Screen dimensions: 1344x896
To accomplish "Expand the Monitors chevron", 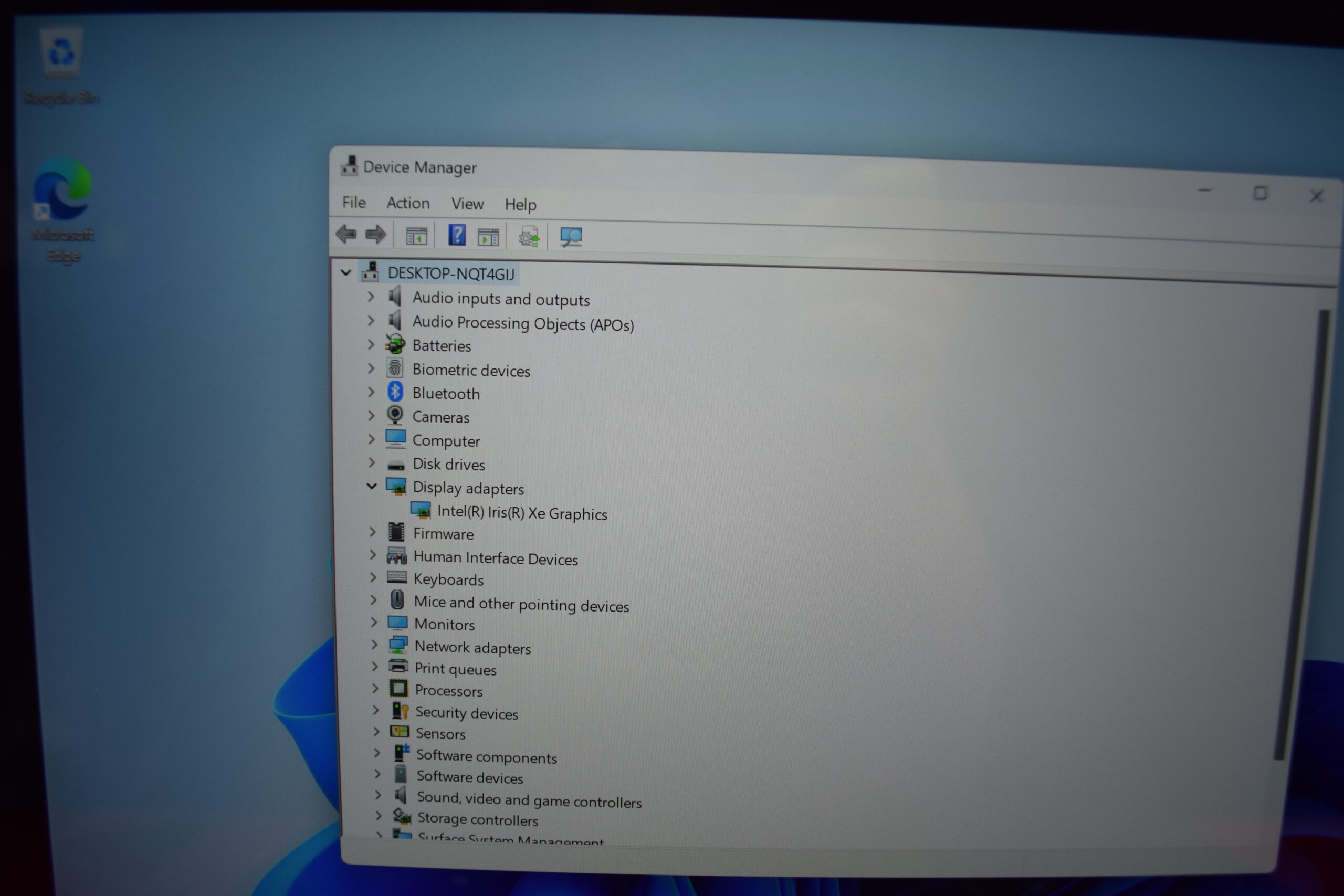I will [x=374, y=623].
